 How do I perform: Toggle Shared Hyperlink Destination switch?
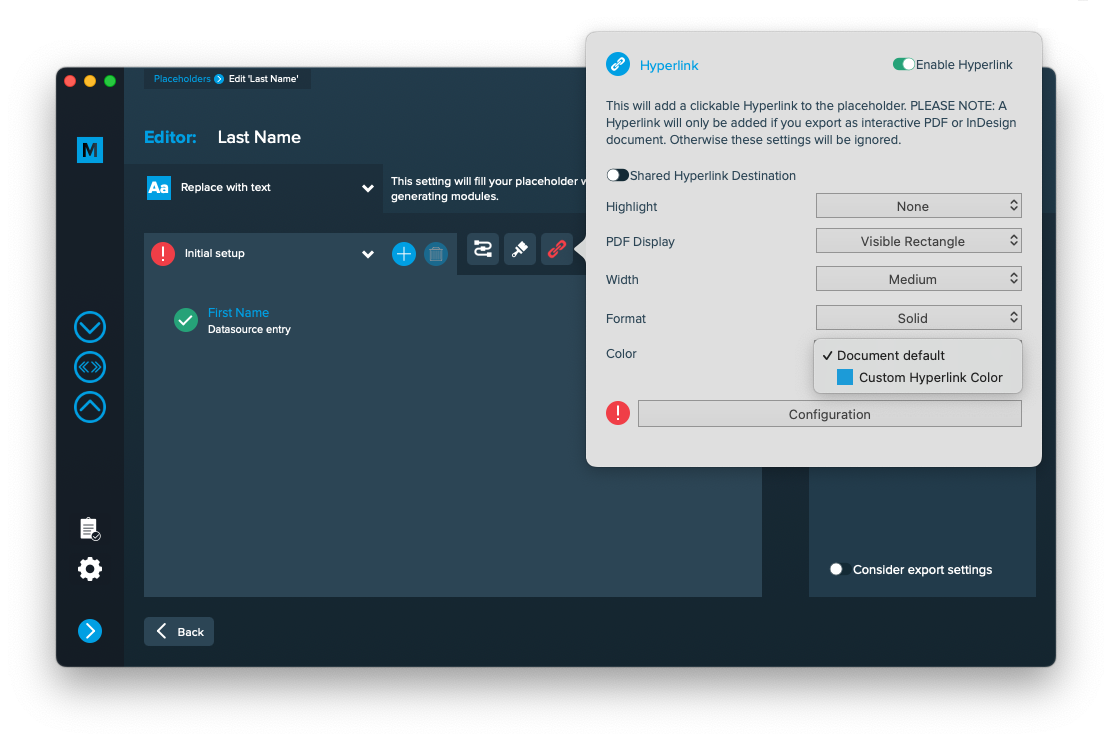618,175
